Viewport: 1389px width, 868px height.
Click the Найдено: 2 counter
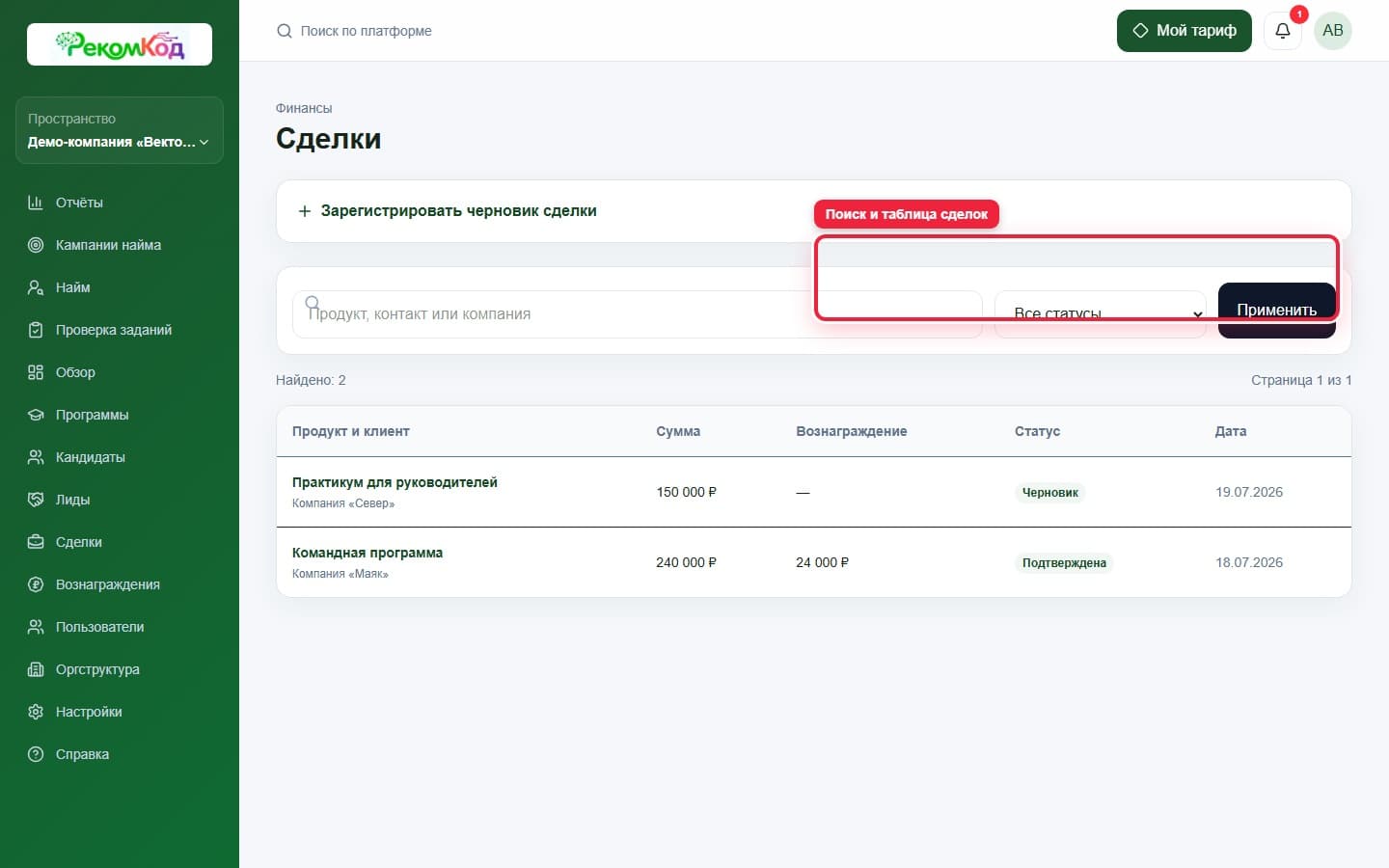pos(311,380)
